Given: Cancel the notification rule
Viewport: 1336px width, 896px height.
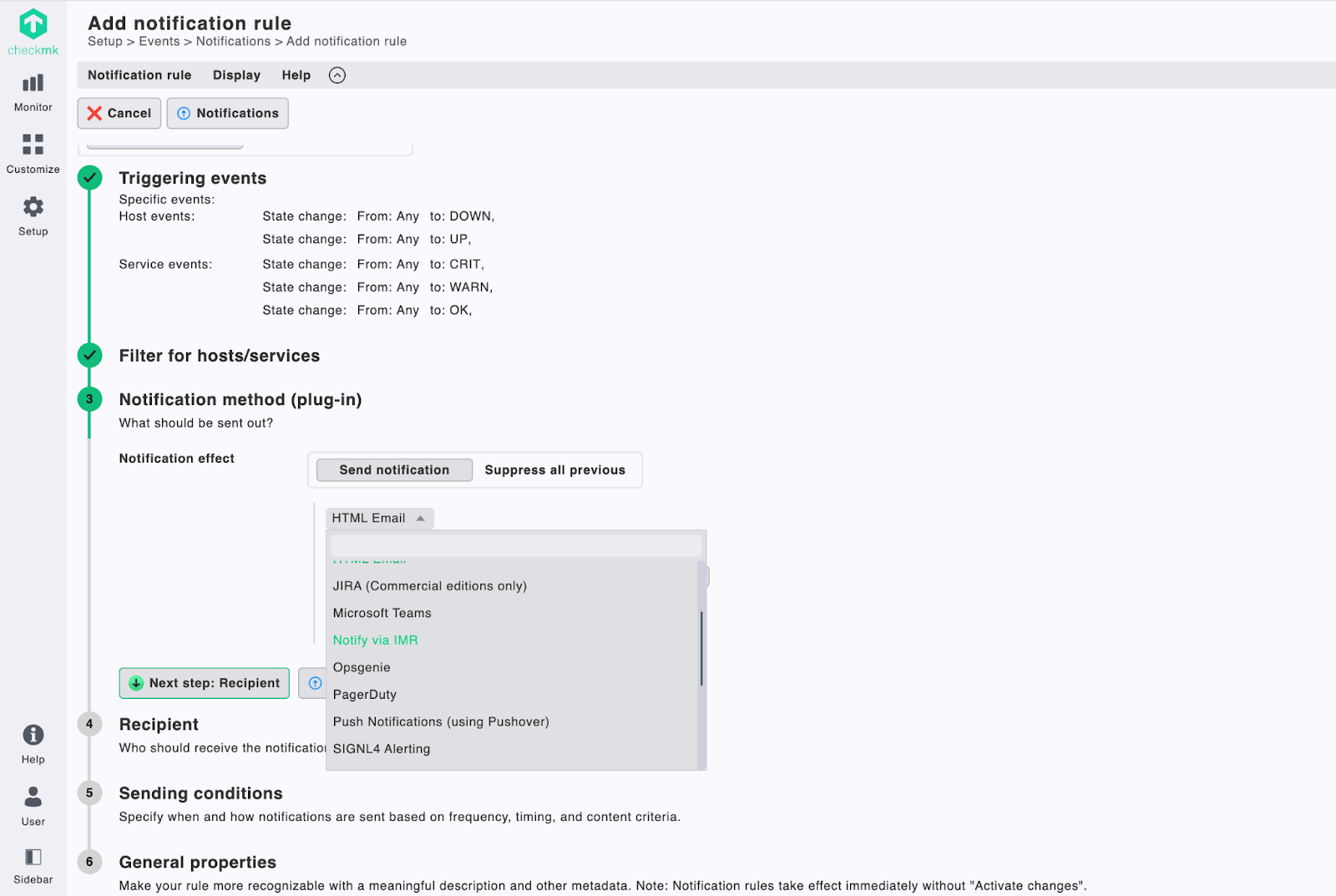Looking at the screenshot, I should (x=119, y=114).
